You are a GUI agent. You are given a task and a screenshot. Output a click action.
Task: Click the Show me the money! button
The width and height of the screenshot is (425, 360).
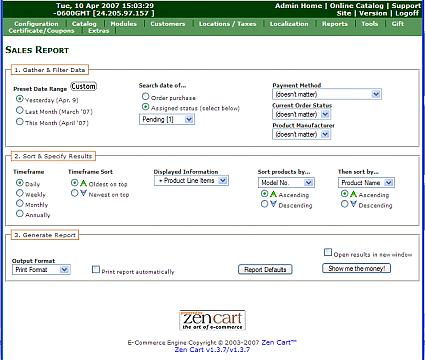click(356, 268)
